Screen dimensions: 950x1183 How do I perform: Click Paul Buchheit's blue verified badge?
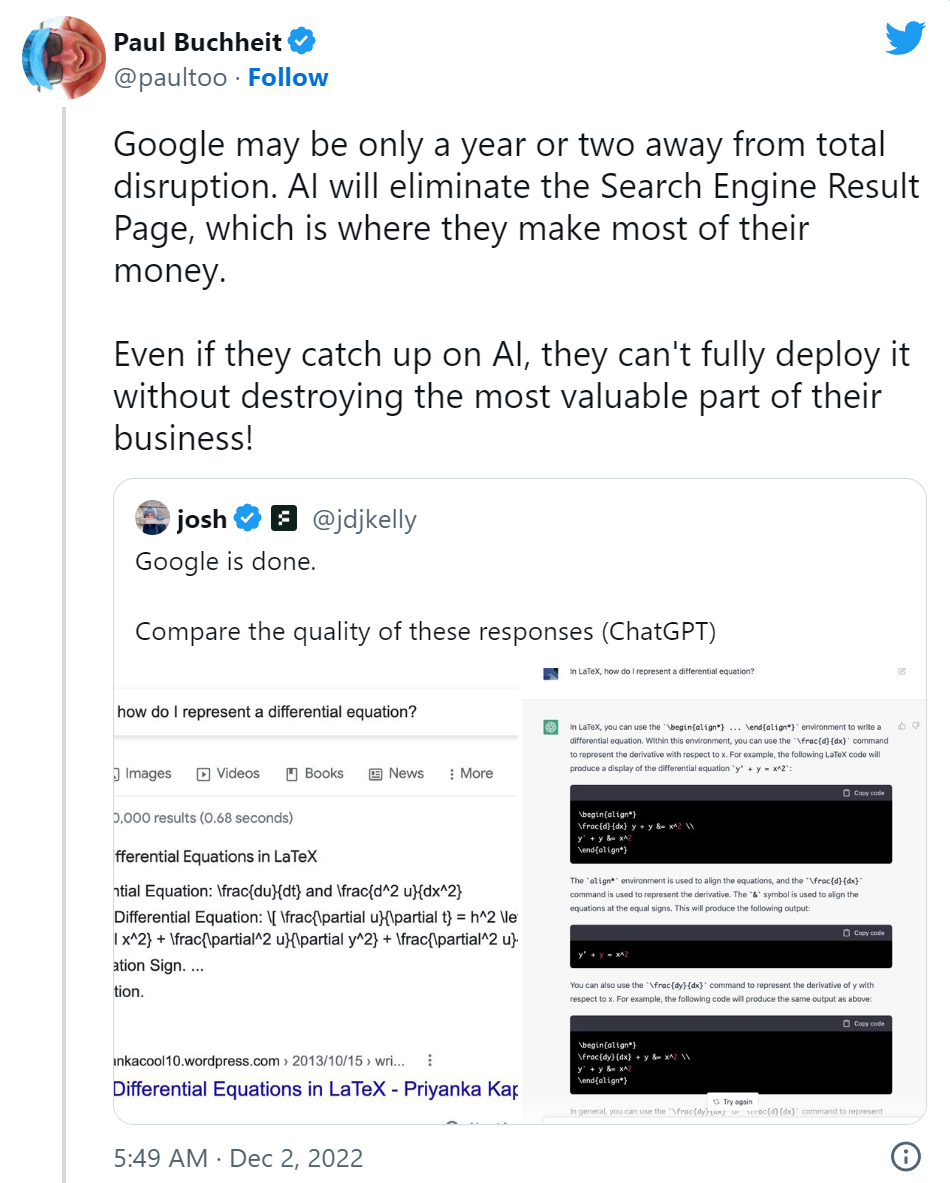[301, 40]
